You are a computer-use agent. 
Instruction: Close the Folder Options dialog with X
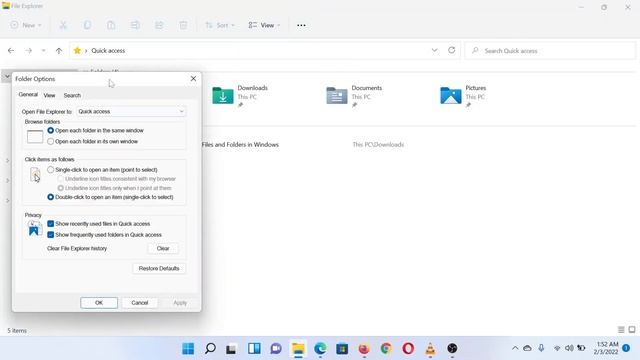193,78
